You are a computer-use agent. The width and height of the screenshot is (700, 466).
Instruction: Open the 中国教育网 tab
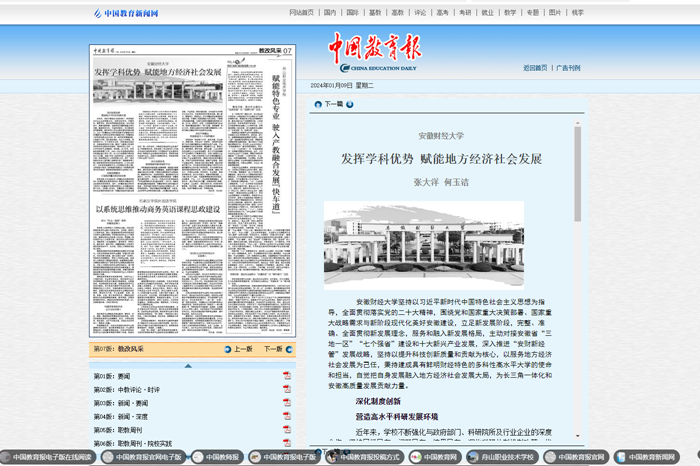(435, 457)
